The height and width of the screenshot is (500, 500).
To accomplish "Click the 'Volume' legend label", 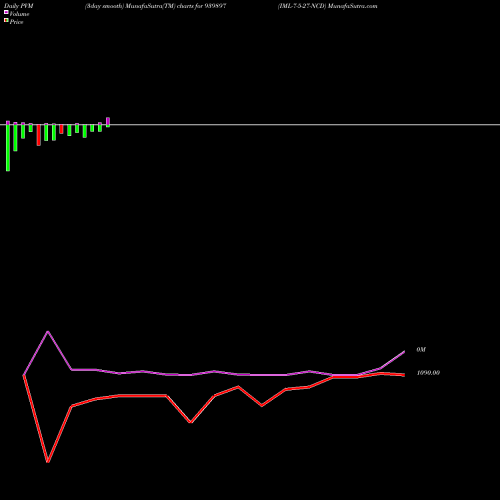I will point(19,14).
